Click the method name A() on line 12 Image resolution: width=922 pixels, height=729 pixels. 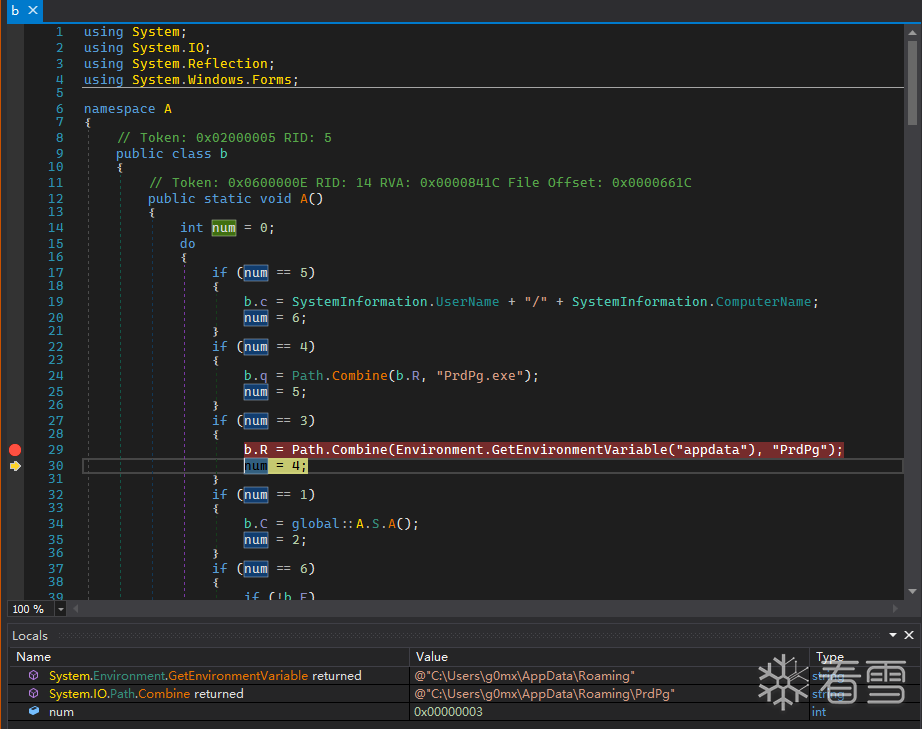coord(311,199)
